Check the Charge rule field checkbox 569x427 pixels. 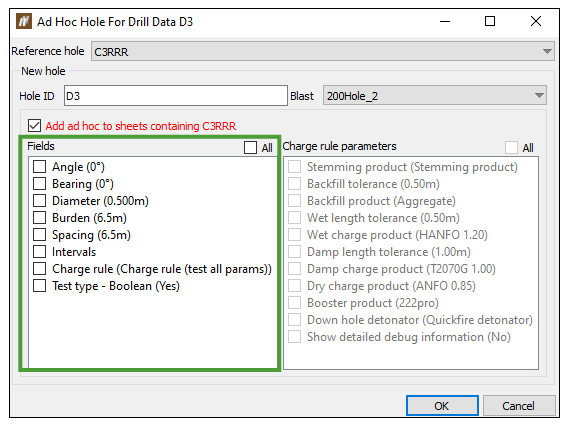point(39,269)
